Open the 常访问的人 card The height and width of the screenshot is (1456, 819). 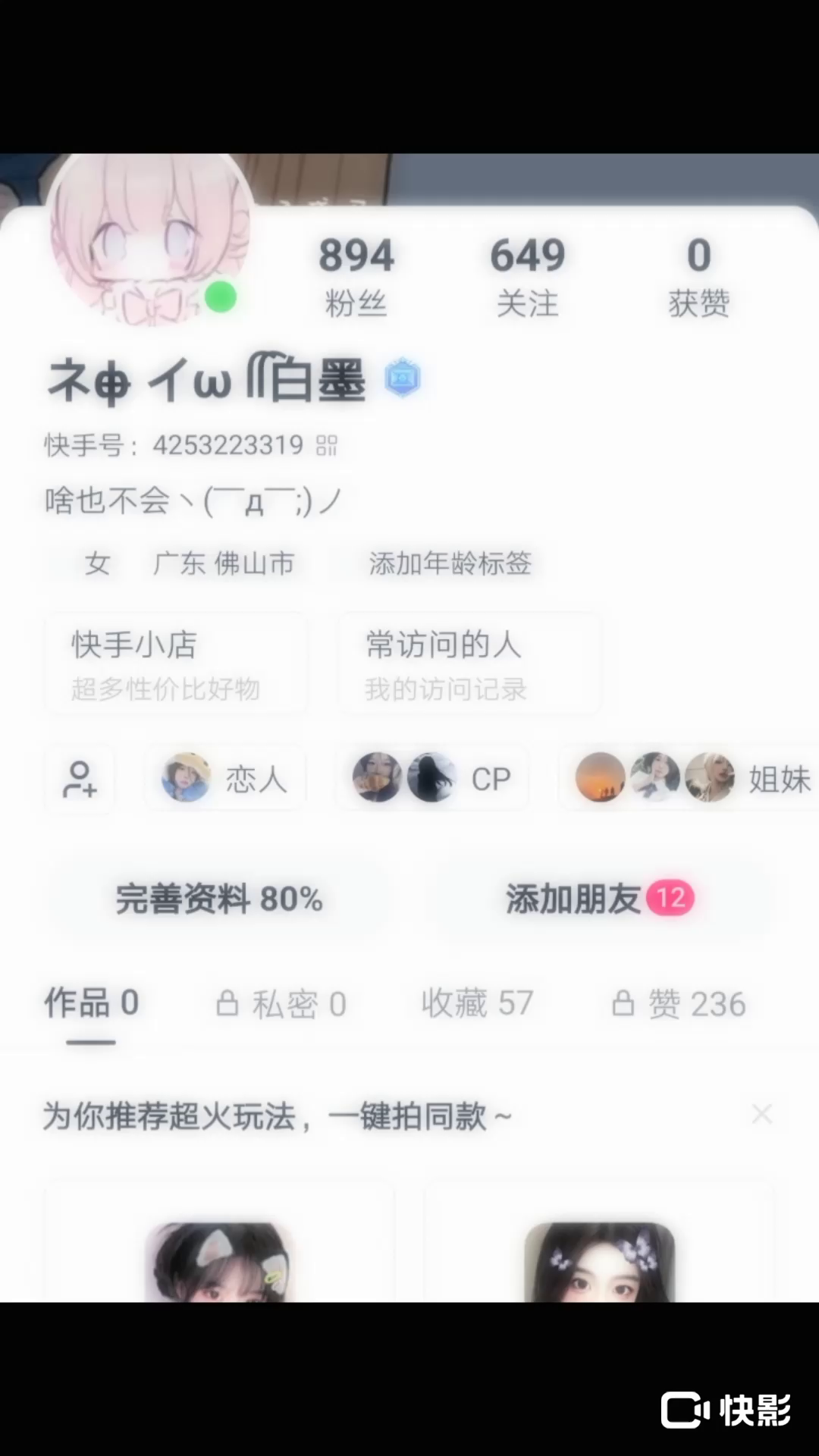(469, 664)
